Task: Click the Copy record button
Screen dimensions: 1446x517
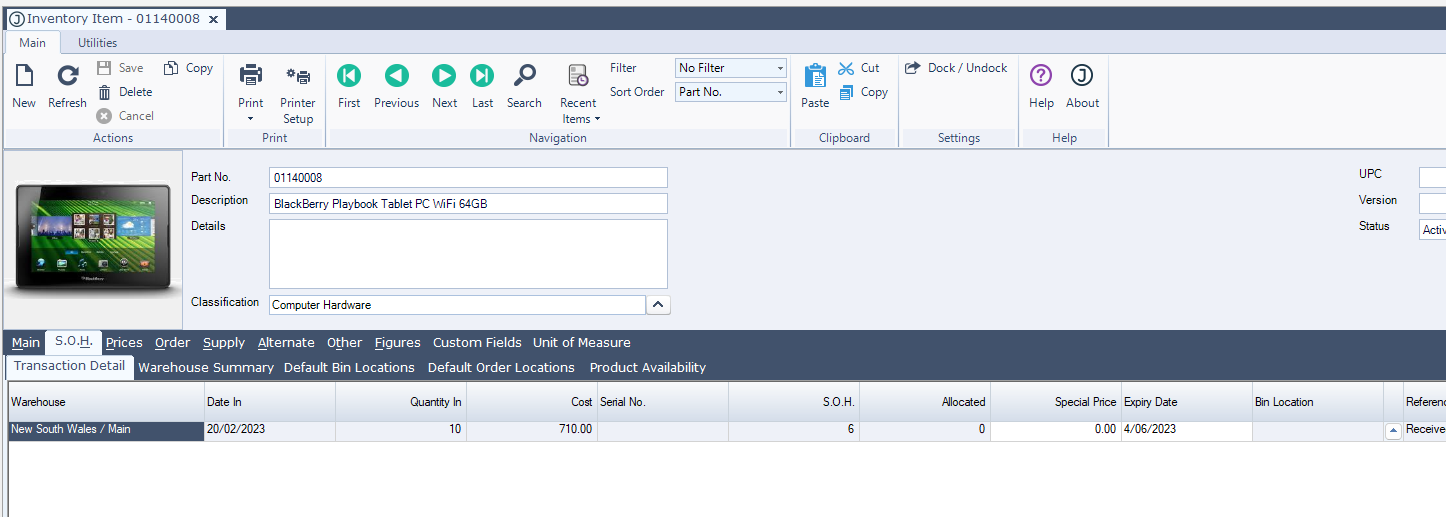Action: click(189, 68)
